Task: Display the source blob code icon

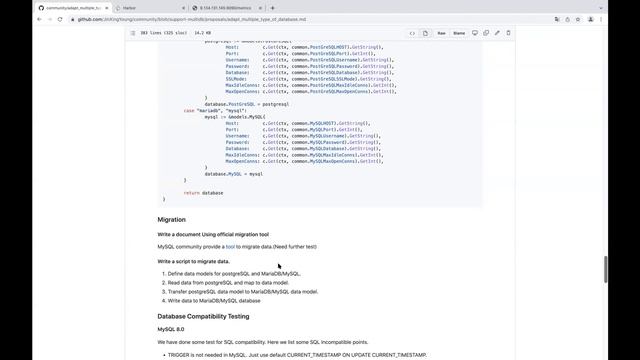Action: pyautogui.click(x=412, y=33)
